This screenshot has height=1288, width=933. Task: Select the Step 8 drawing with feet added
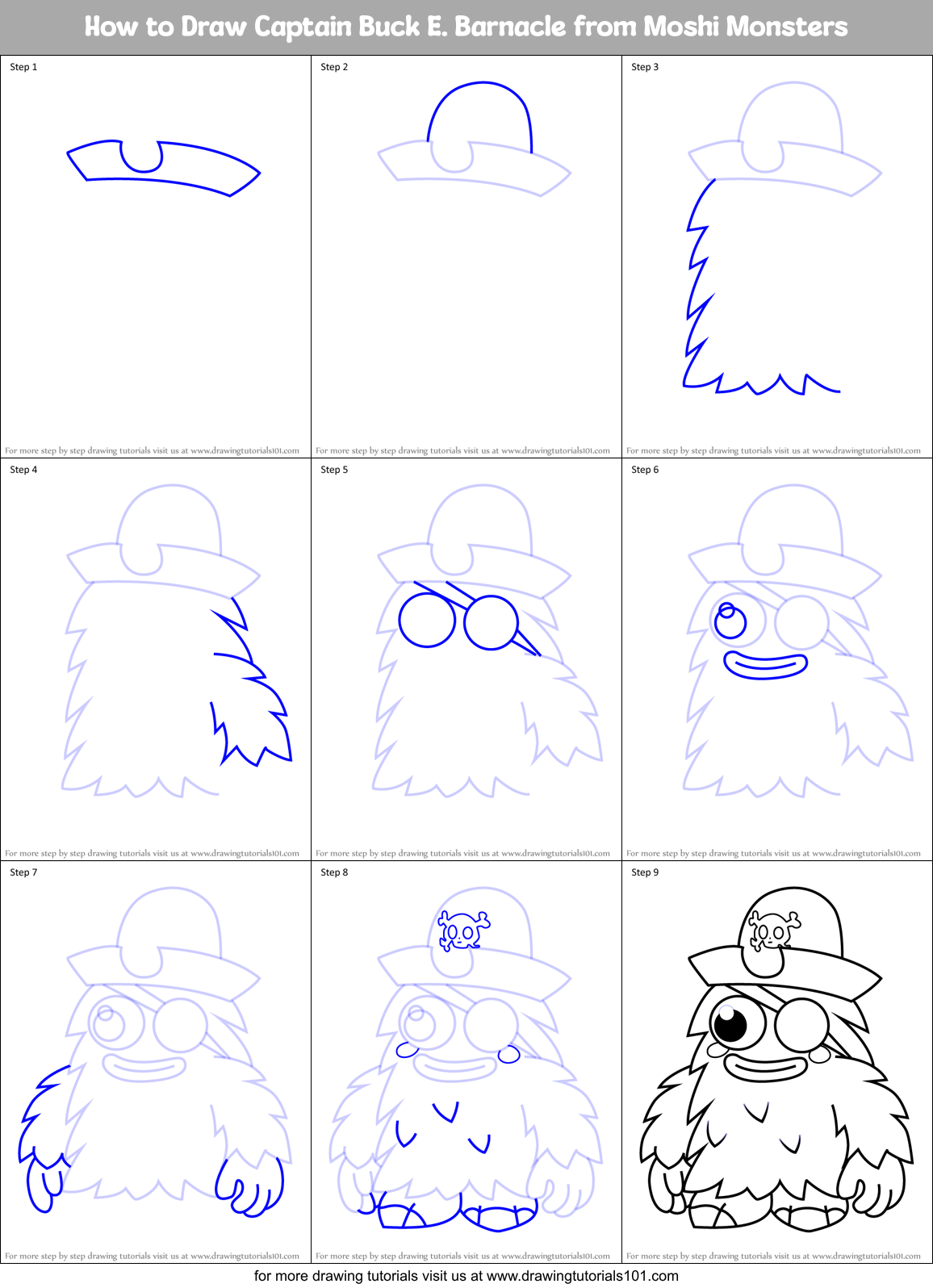tap(466, 1059)
